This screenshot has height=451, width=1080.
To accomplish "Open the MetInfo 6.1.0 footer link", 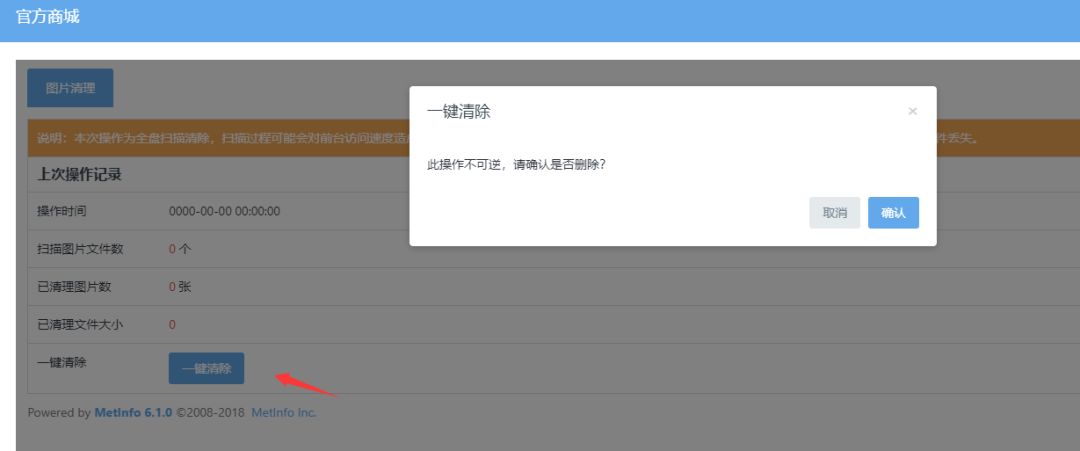I will click(x=133, y=413).
